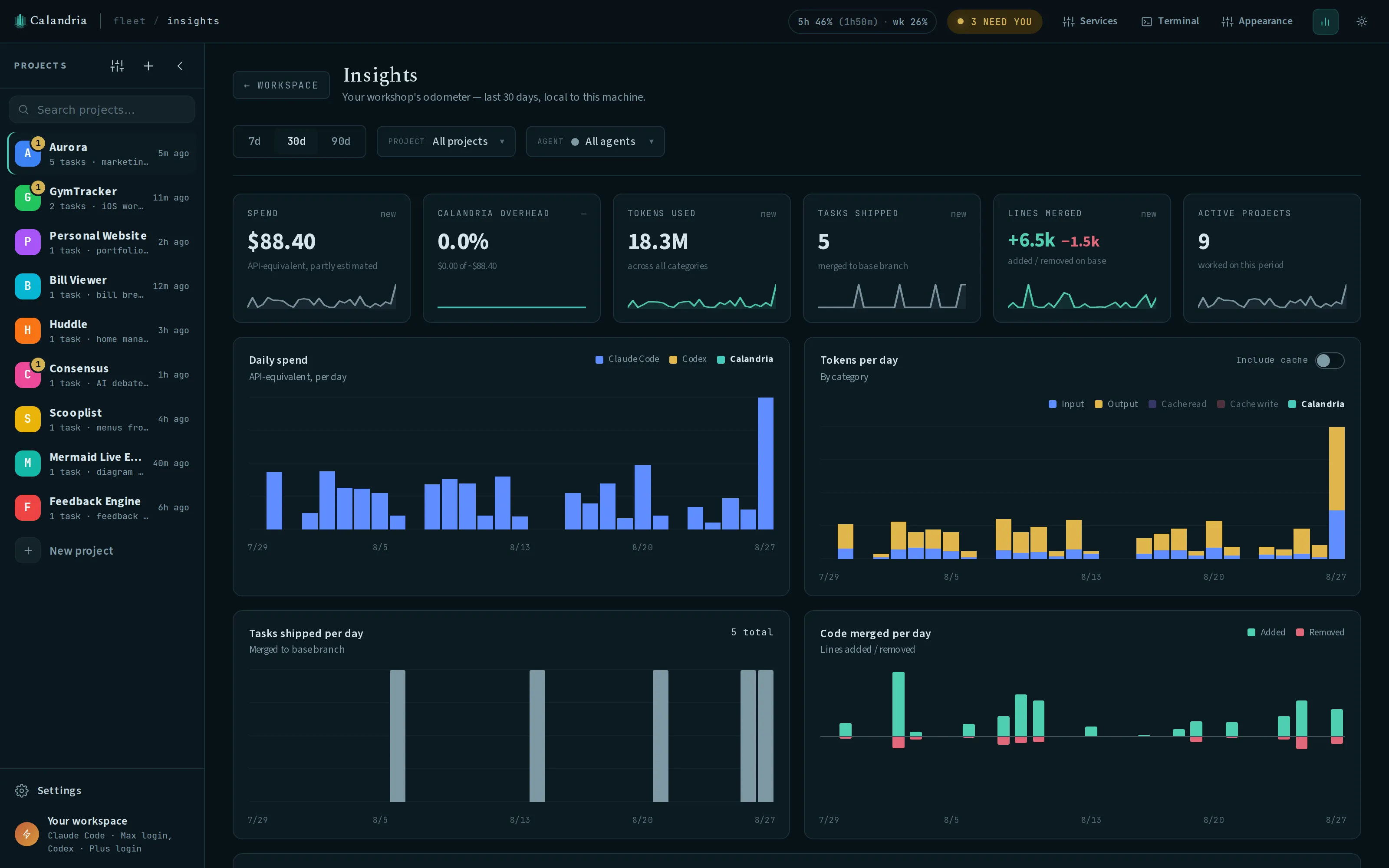The height and width of the screenshot is (868, 1389).
Task: Click the SPEND $88.40 card
Action: 321,258
